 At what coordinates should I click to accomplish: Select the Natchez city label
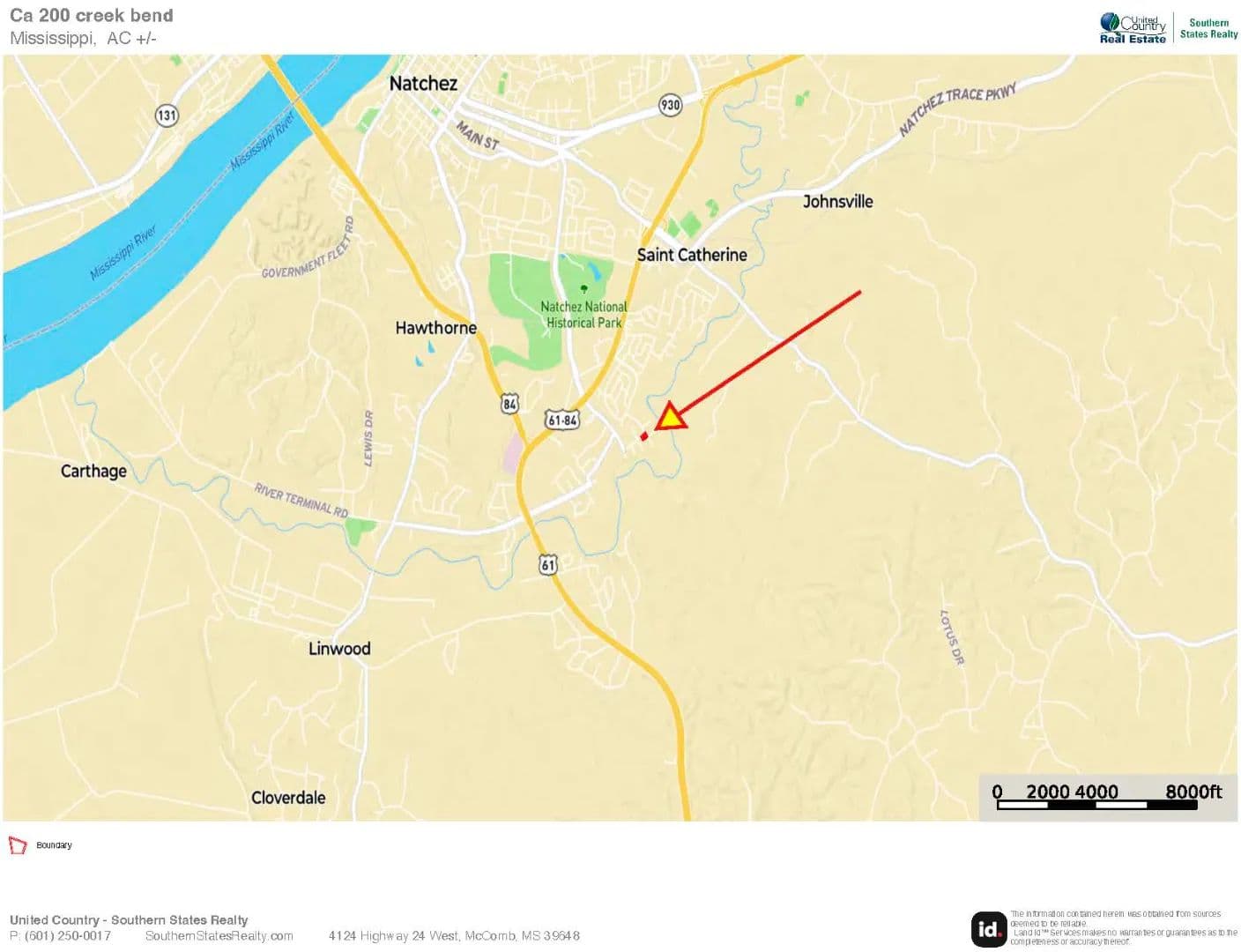coord(423,84)
